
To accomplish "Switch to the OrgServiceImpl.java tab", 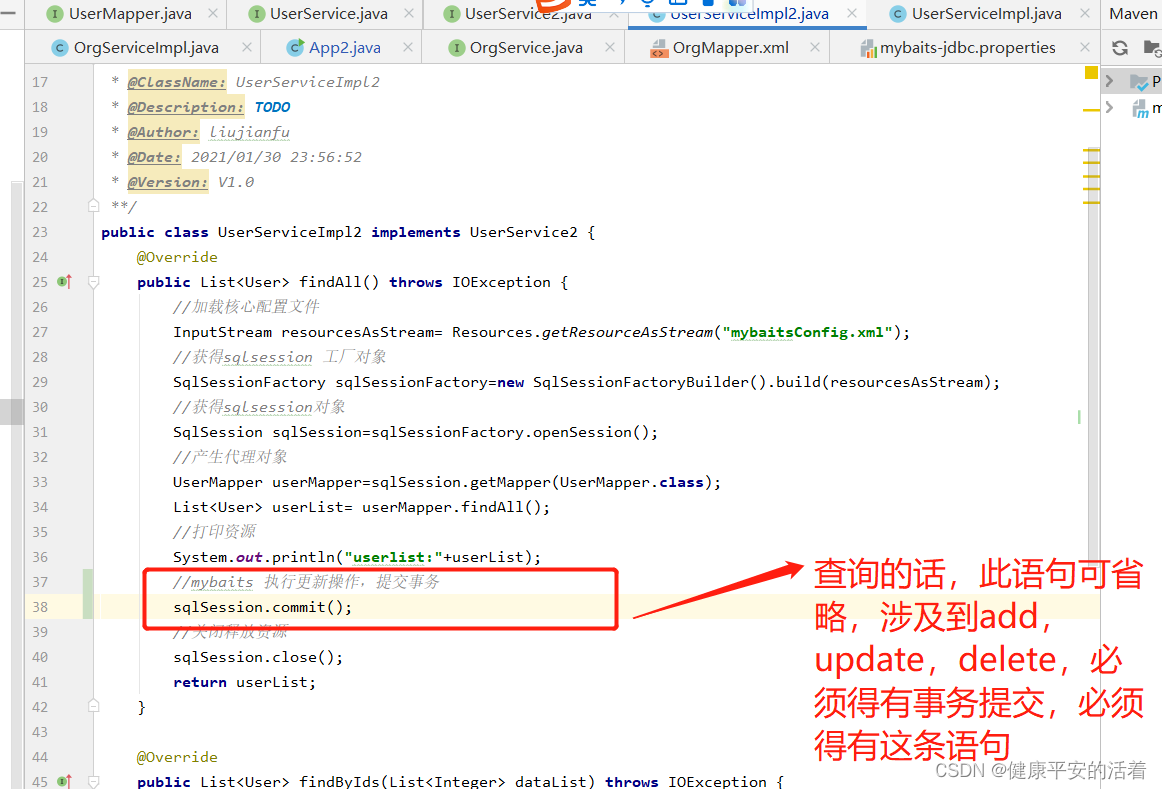I will point(143,47).
